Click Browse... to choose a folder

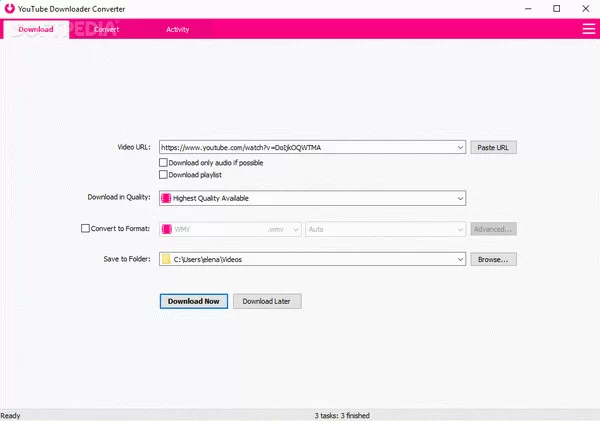pos(493,259)
